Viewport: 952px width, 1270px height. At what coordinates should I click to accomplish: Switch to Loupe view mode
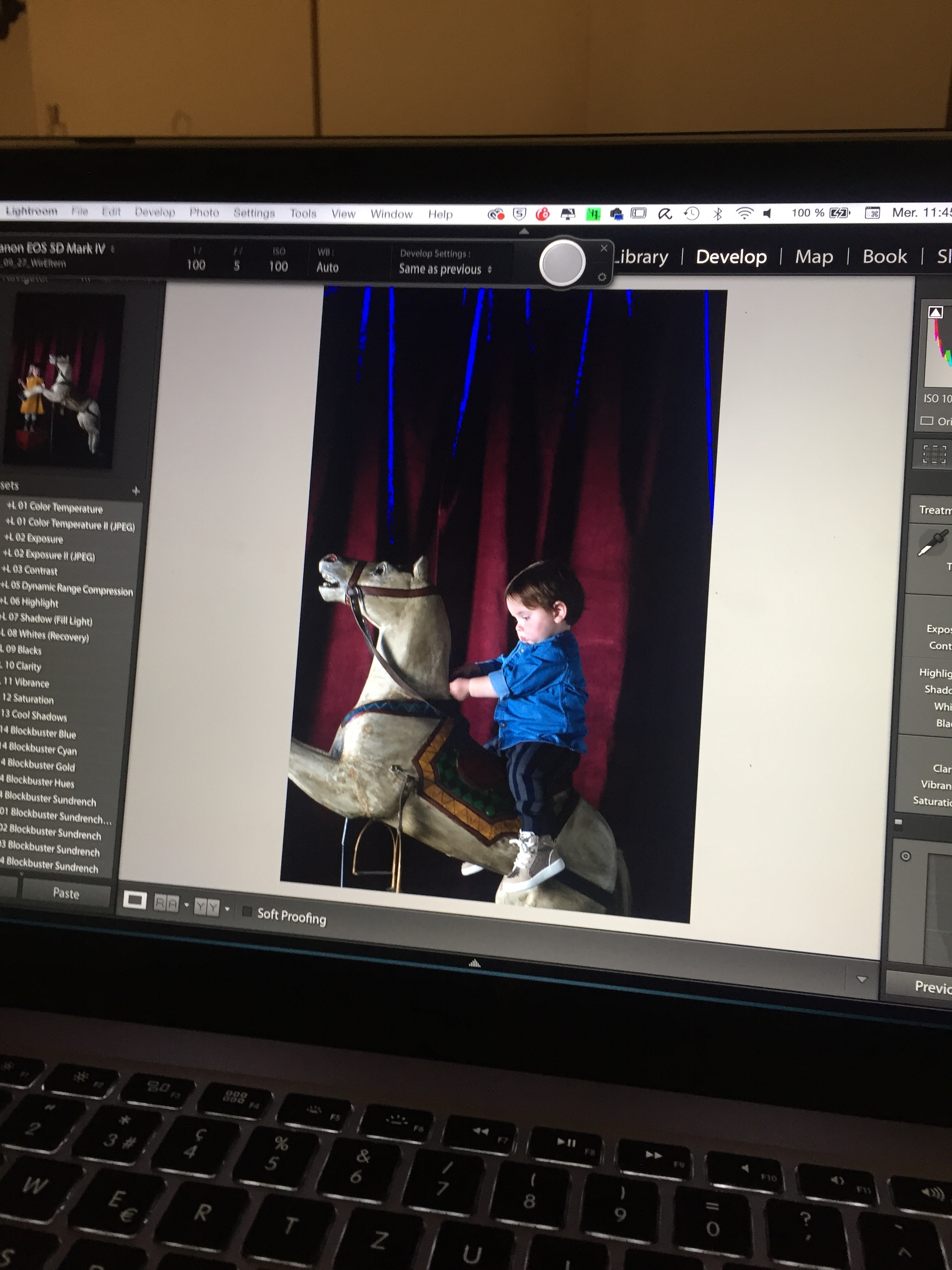135,901
